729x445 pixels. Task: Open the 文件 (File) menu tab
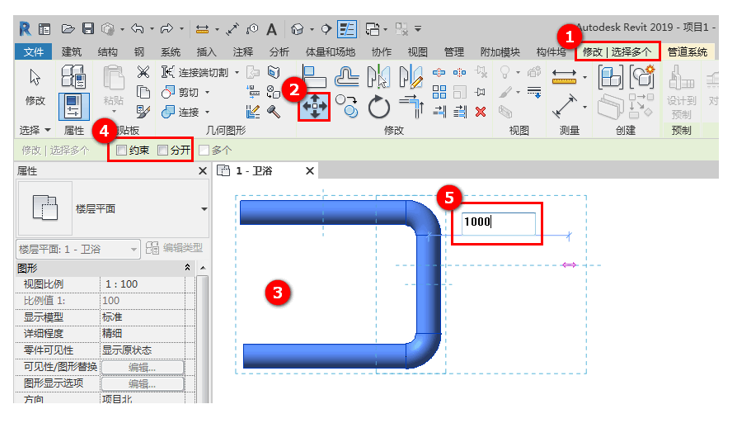click(x=33, y=52)
